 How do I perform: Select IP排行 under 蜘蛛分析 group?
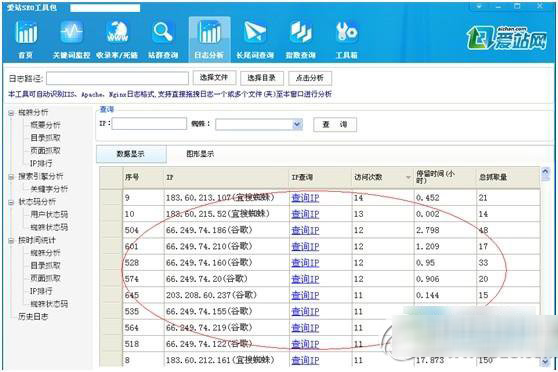click(x=41, y=163)
